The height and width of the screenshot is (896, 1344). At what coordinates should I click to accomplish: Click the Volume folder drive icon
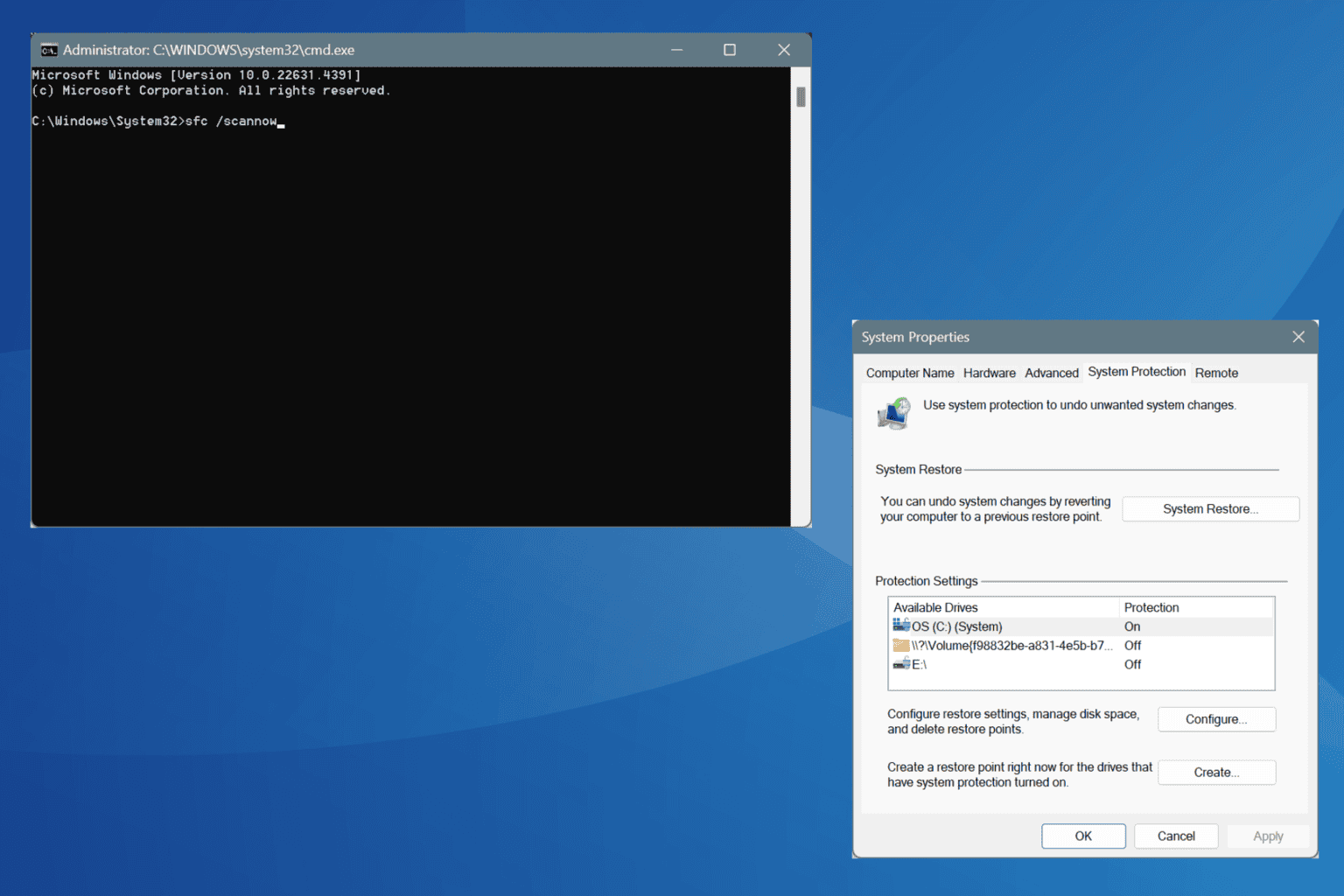901,645
